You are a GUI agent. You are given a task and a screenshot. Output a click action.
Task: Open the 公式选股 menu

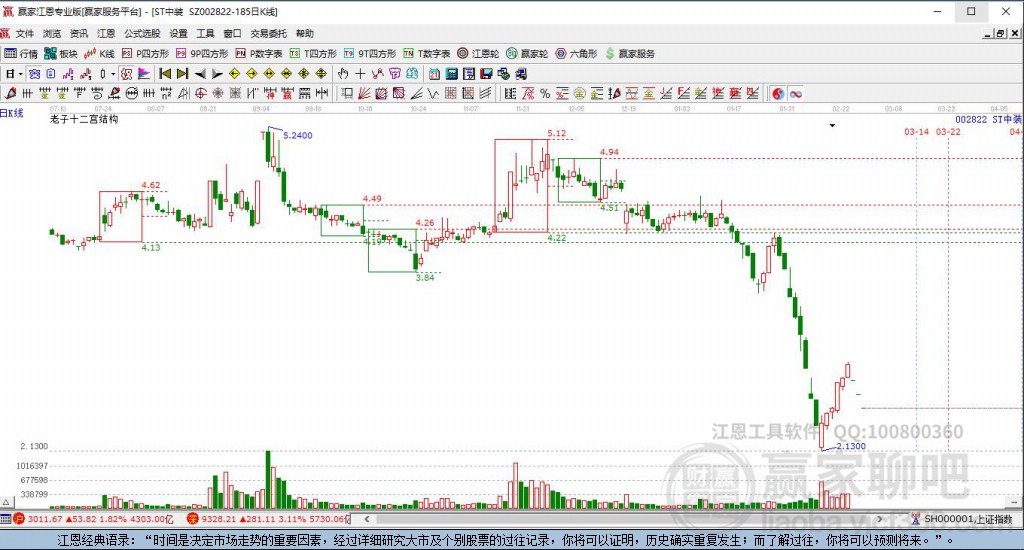[142, 33]
